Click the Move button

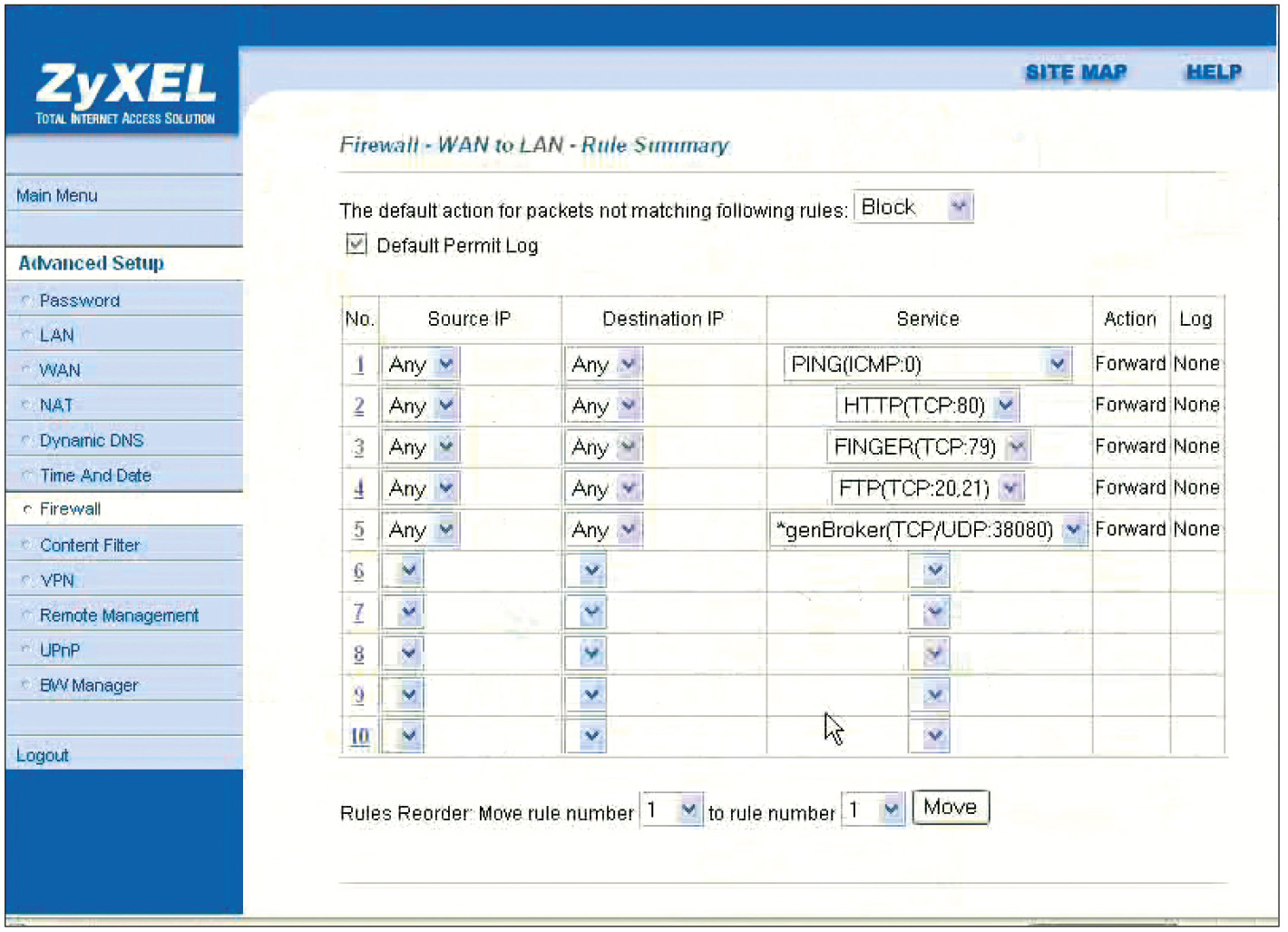(x=951, y=807)
